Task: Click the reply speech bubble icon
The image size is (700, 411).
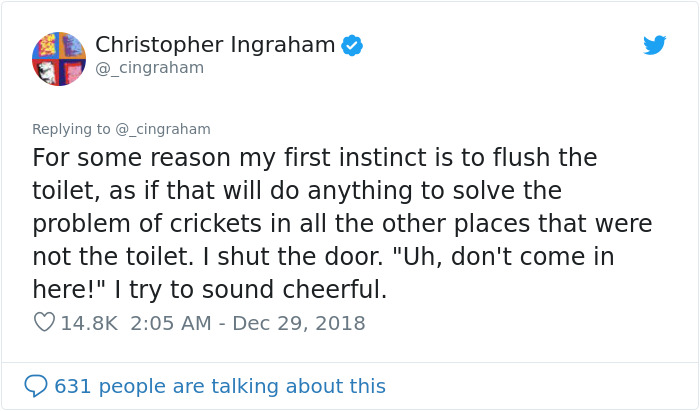Action: point(36,386)
